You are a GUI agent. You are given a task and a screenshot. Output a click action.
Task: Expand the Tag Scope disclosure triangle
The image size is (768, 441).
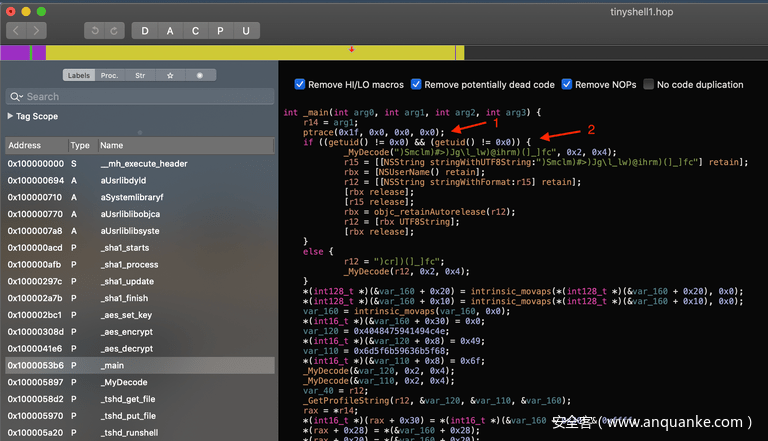coord(10,116)
